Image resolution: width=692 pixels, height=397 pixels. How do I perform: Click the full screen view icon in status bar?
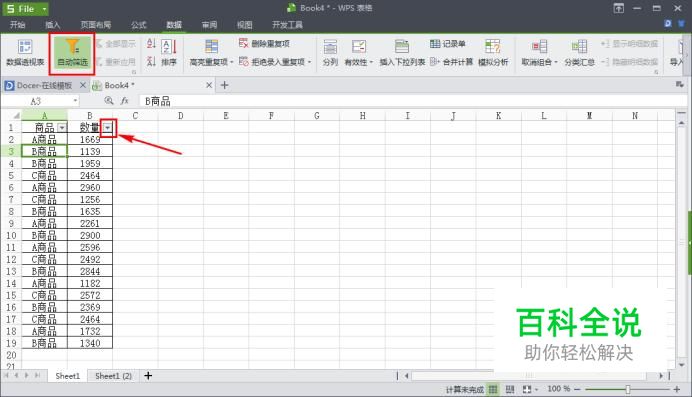click(x=527, y=389)
